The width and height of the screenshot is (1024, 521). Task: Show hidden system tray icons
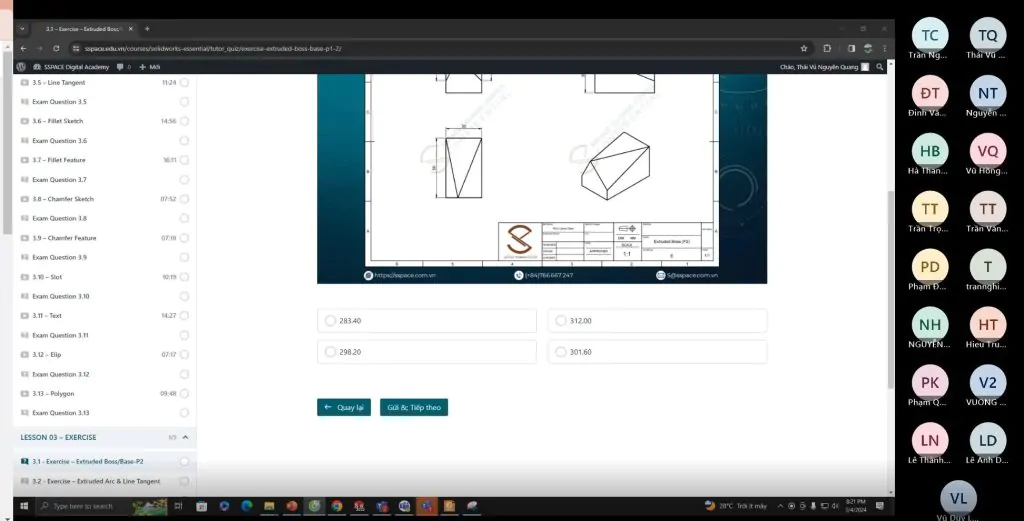pos(780,506)
